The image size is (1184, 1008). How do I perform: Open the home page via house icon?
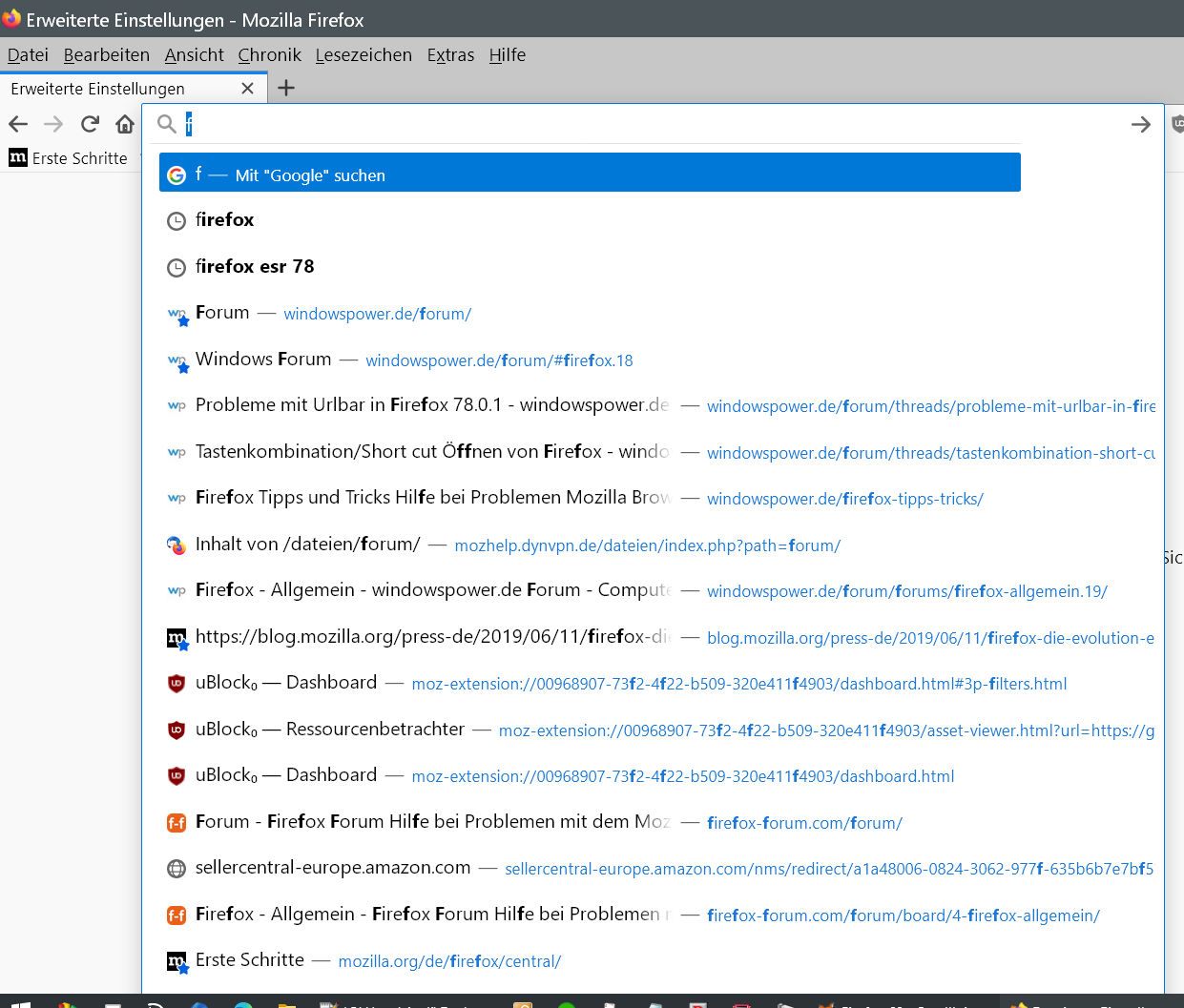click(x=125, y=124)
